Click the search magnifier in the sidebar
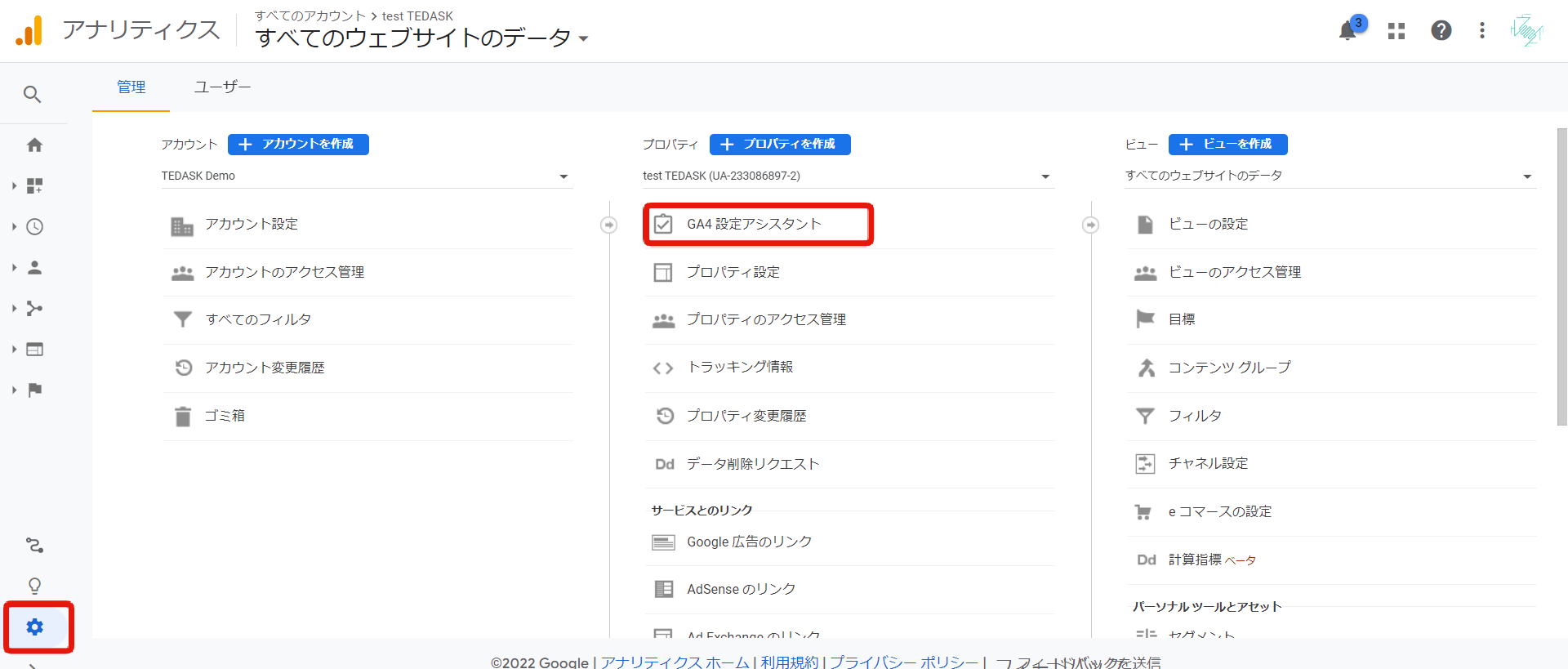The height and width of the screenshot is (669, 1568). [x=33, y=95]
